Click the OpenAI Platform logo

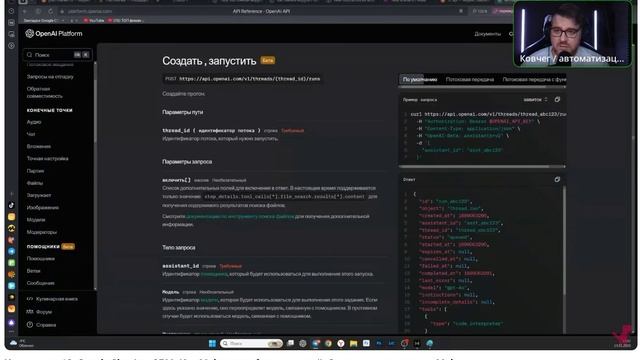53,33
